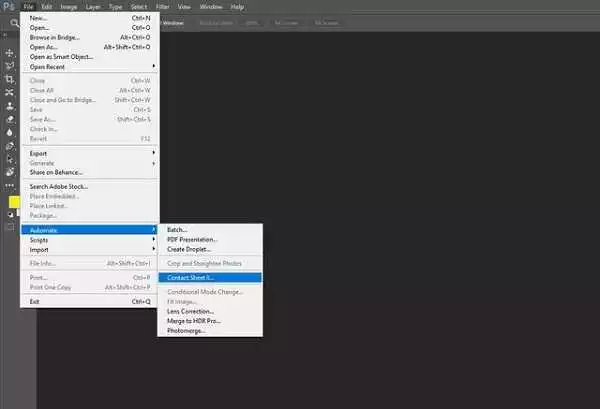
Task: Expand the Generate submenu arrow
Action: [153, 163]
